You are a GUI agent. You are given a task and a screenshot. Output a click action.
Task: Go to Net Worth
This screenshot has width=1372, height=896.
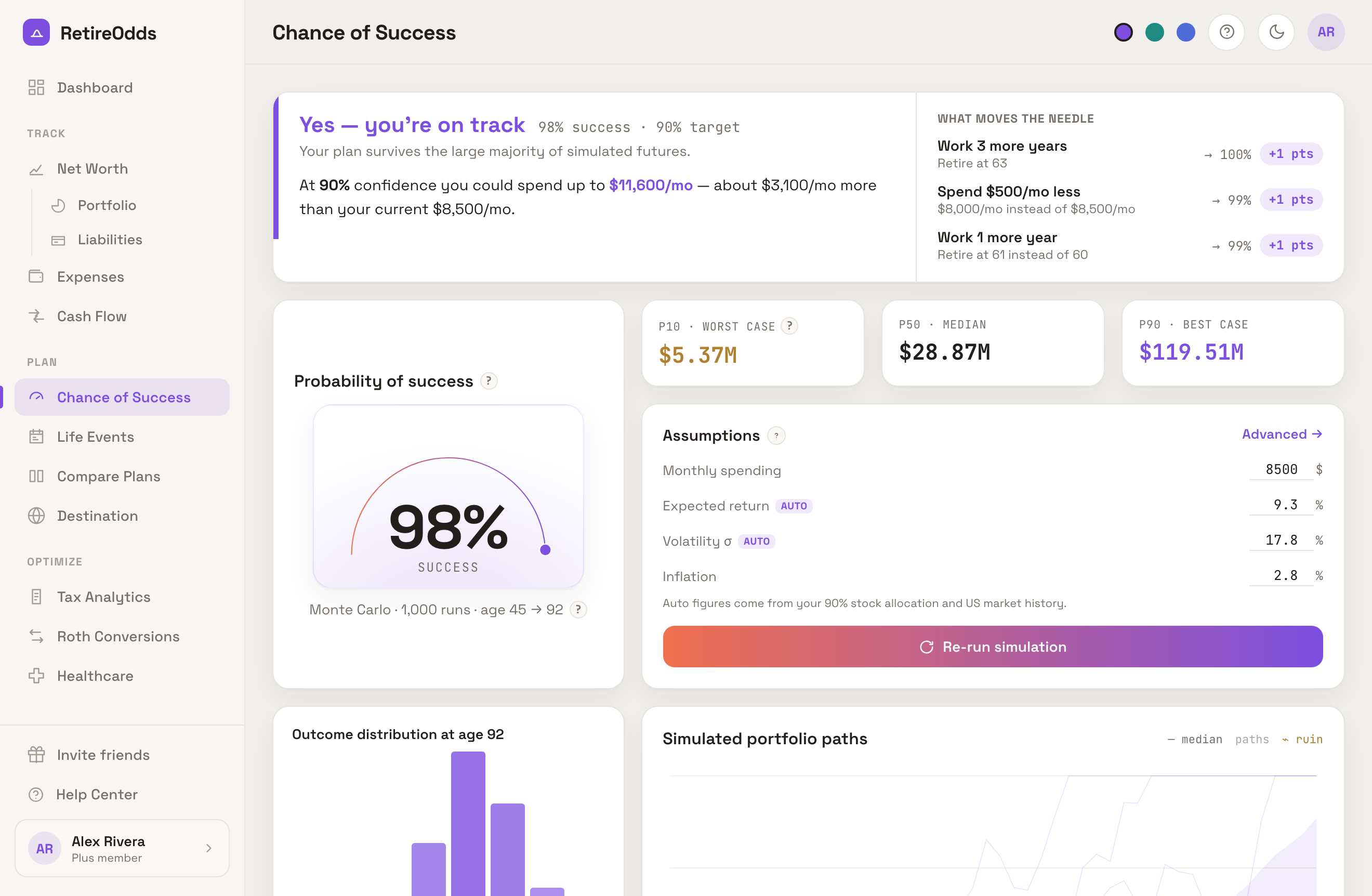coord(122,169)
